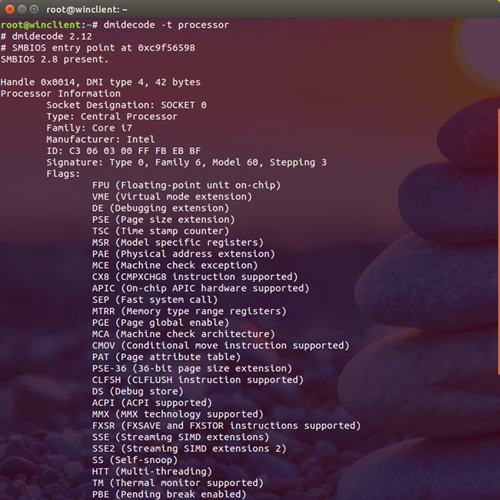
Task: Click the 'PAE (Physical address extension)' flag
Action: pos(183,254)
